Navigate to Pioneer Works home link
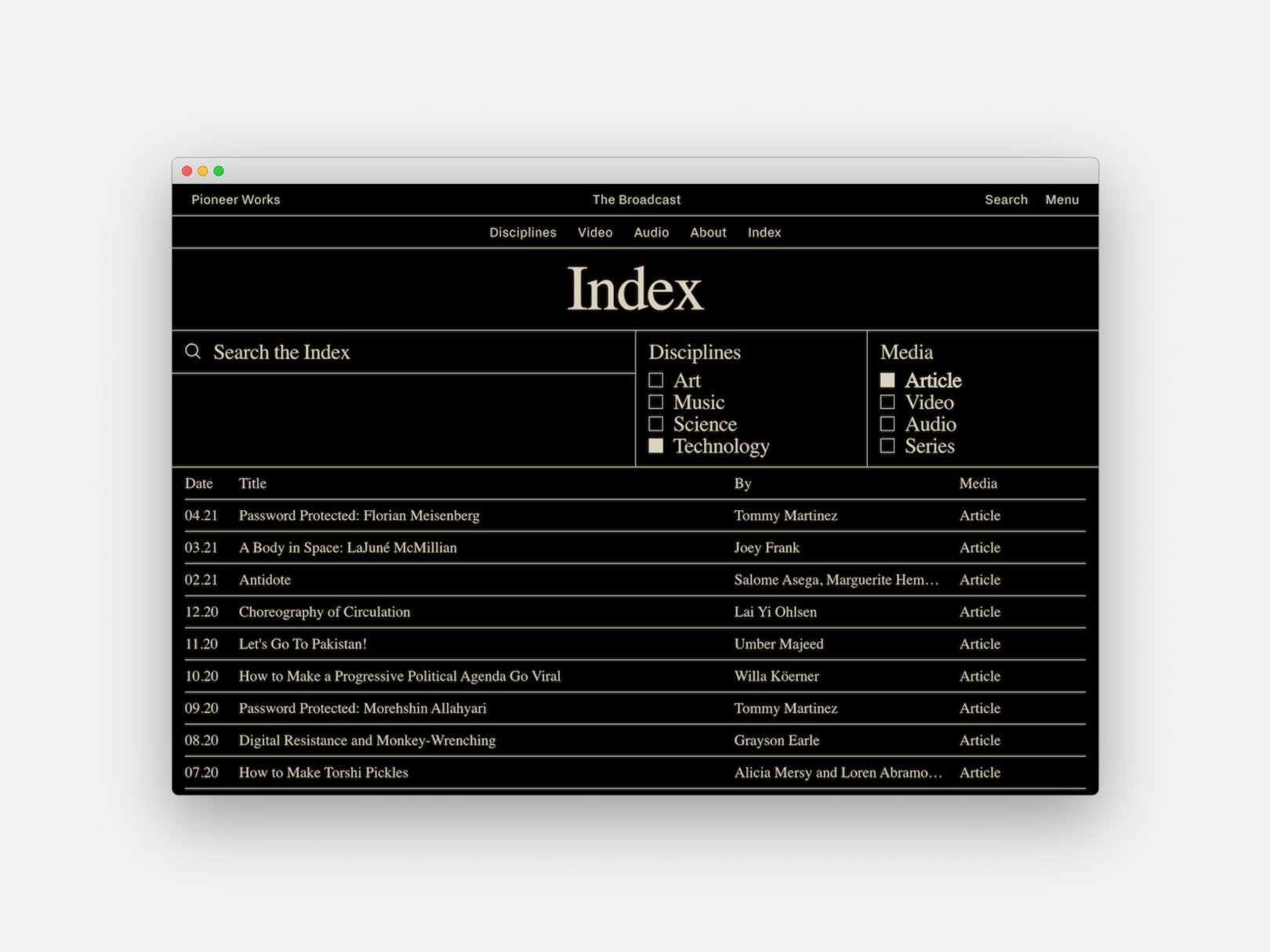 click(234, 200)
